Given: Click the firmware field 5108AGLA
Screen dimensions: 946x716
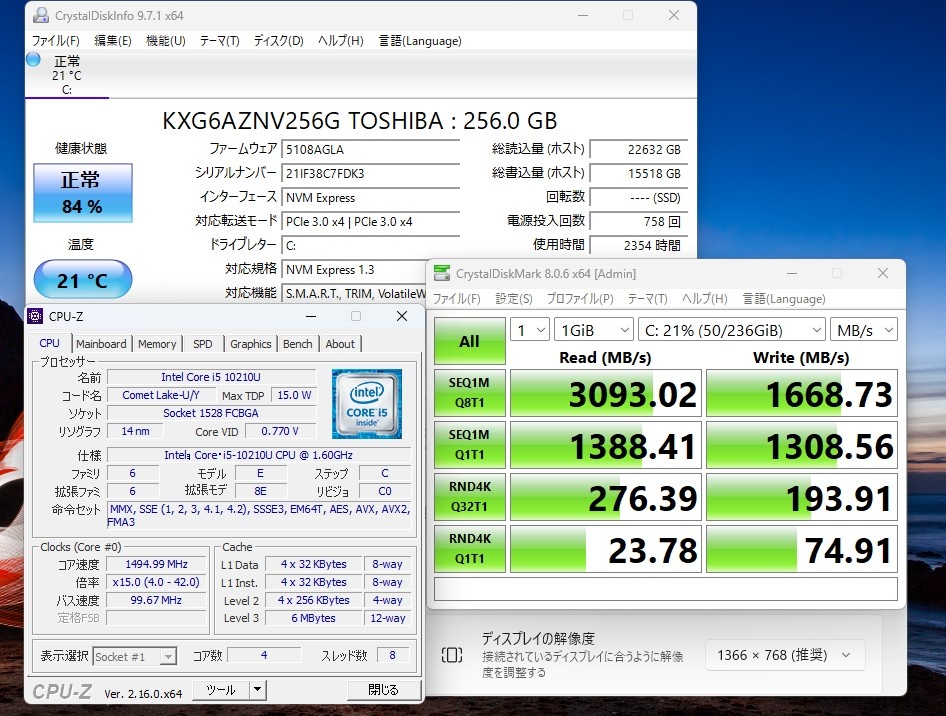Looking at the screenshot, I should pos(370,150).
